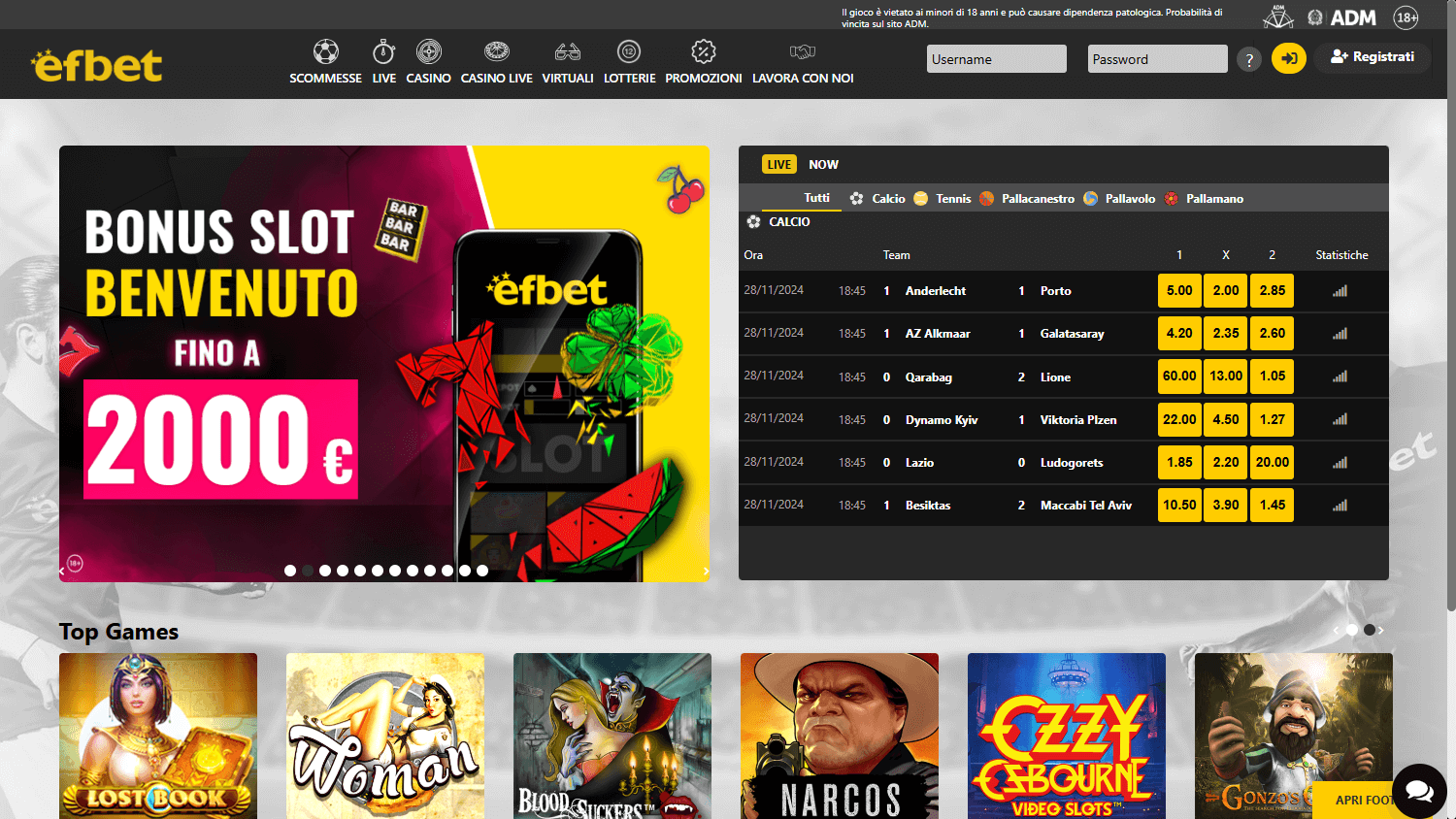Filter live events by Pallamano
The image size is (1456, 819).
[x=1204, y=199]
